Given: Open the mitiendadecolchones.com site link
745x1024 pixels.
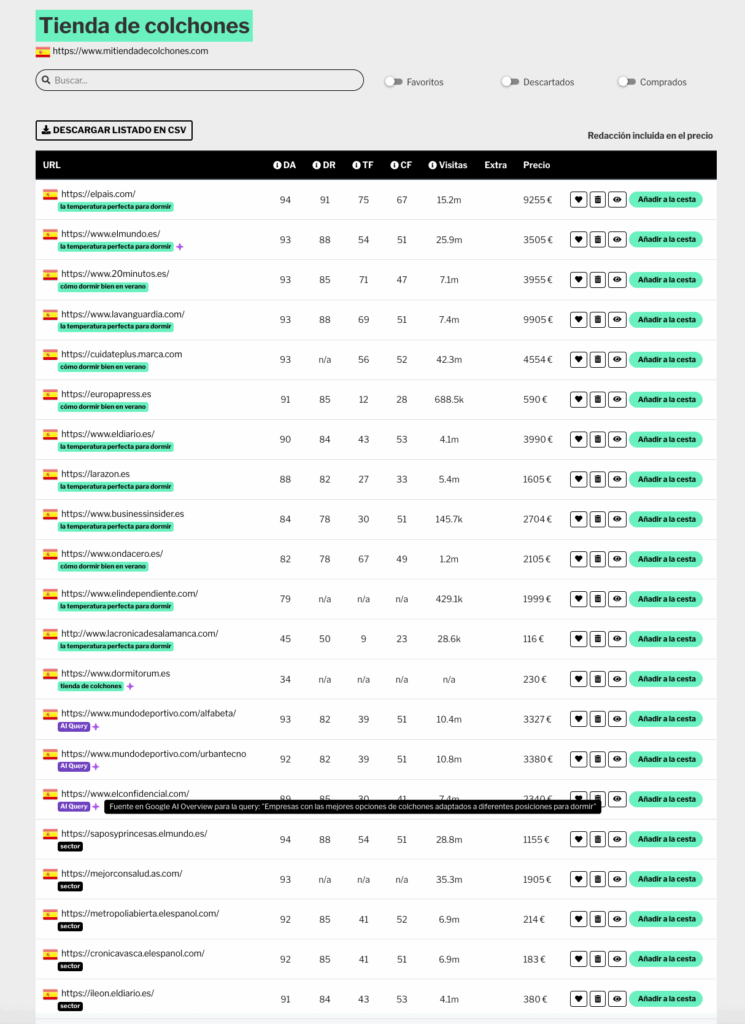Looking at the screenshot, I should pos(130,51).
